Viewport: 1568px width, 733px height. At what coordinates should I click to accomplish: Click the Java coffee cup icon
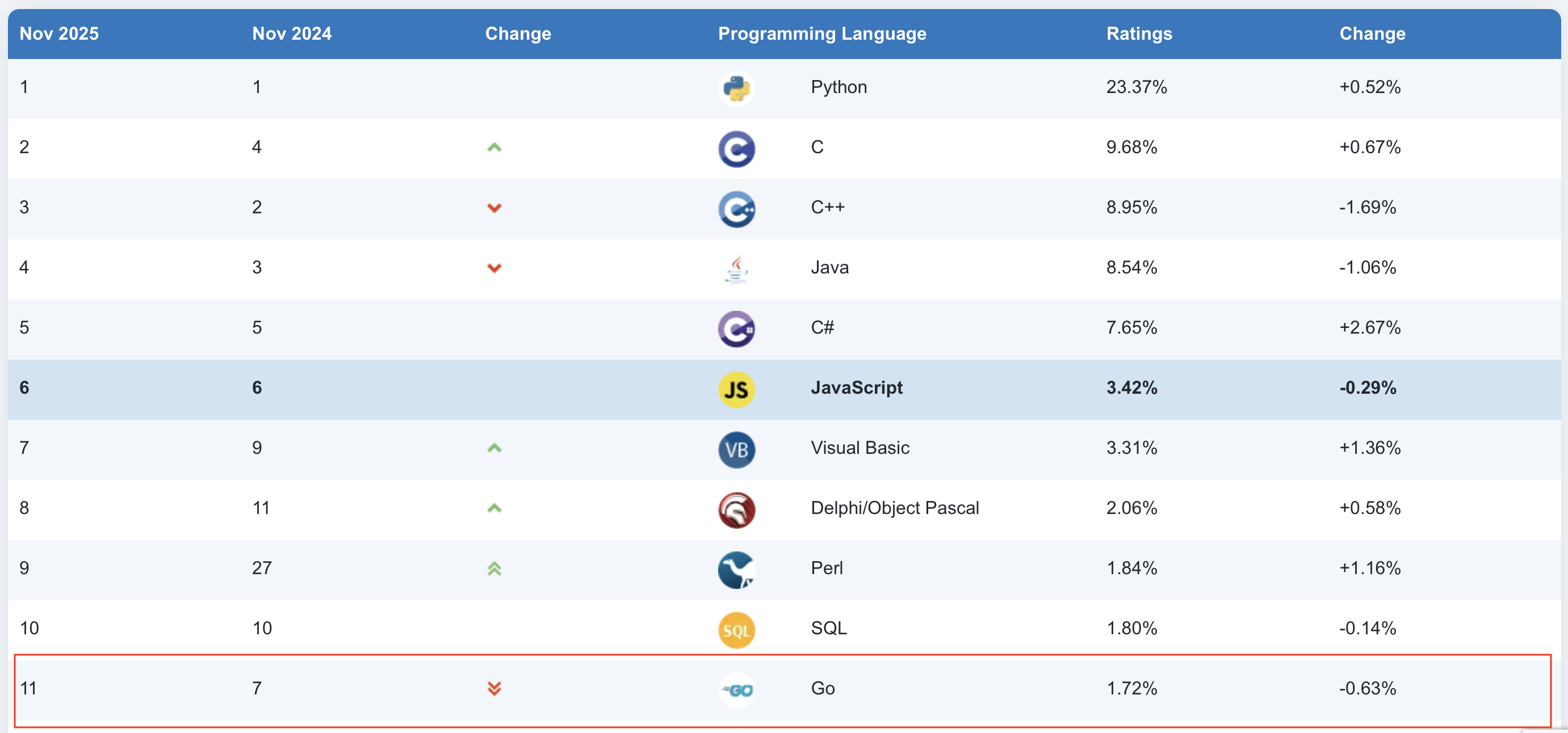[736, 269]
